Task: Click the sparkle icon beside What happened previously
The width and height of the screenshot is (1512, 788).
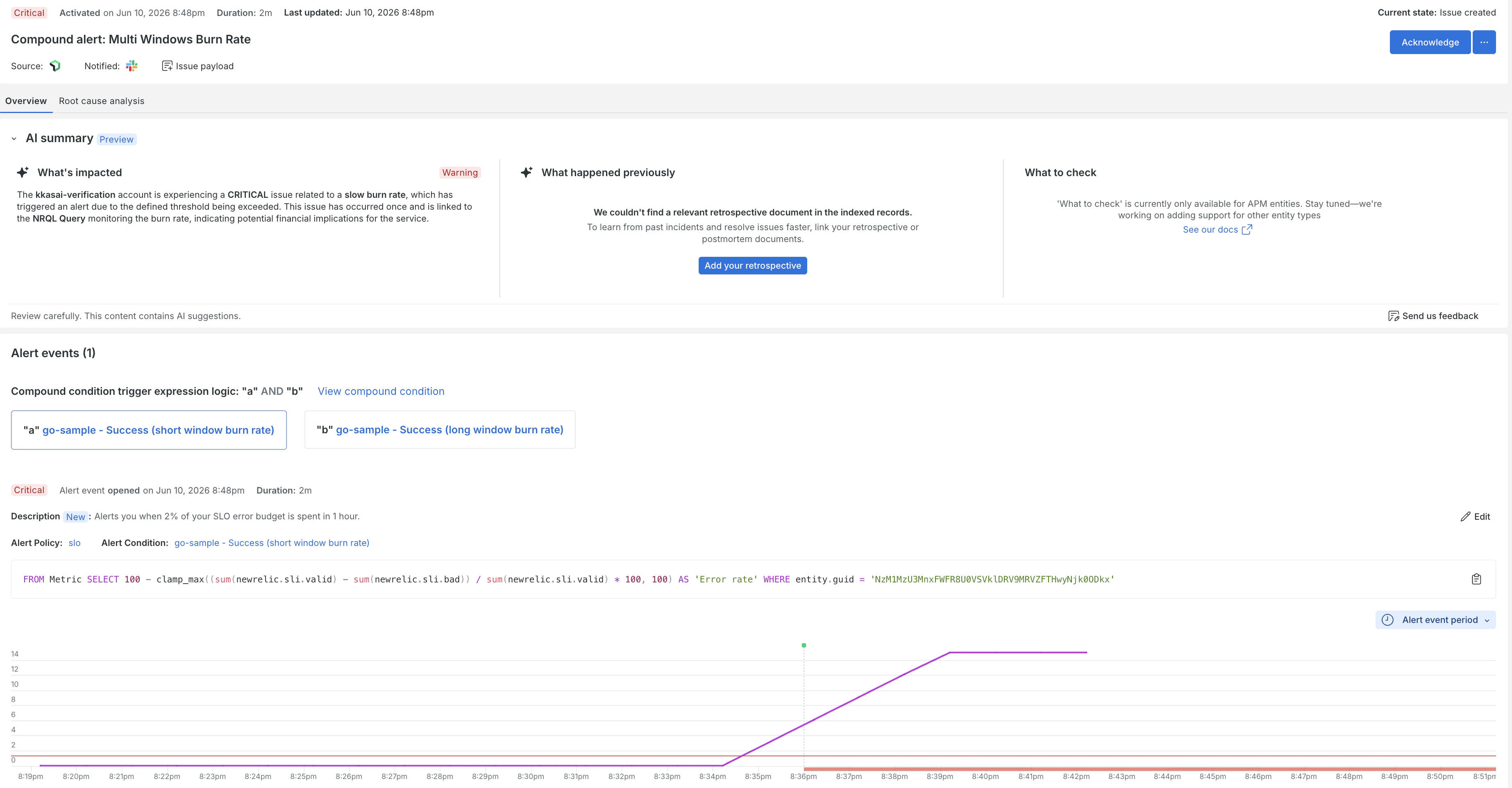Action: click(x=527, y=172)
